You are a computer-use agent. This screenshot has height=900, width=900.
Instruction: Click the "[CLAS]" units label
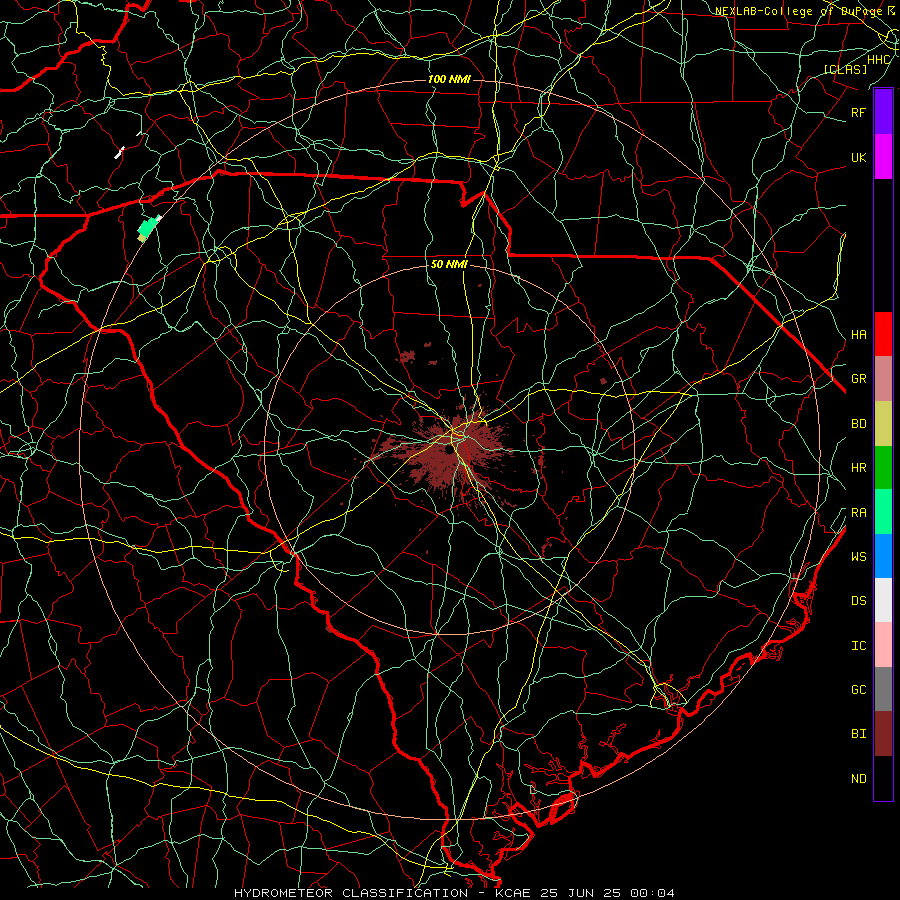pos(845,69)
